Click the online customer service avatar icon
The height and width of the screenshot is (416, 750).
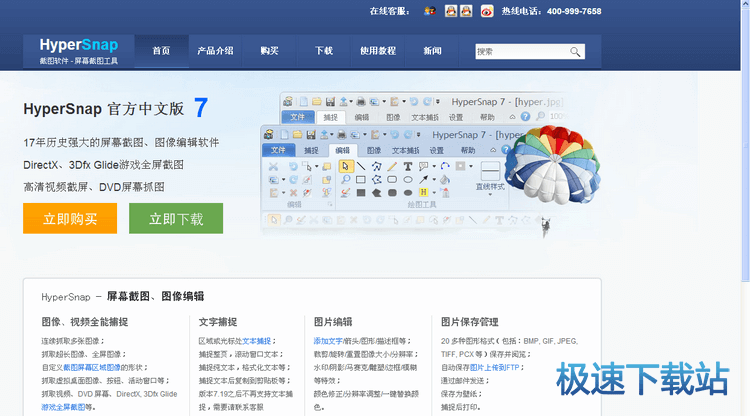pyautogui.click(x=430, y=11)
